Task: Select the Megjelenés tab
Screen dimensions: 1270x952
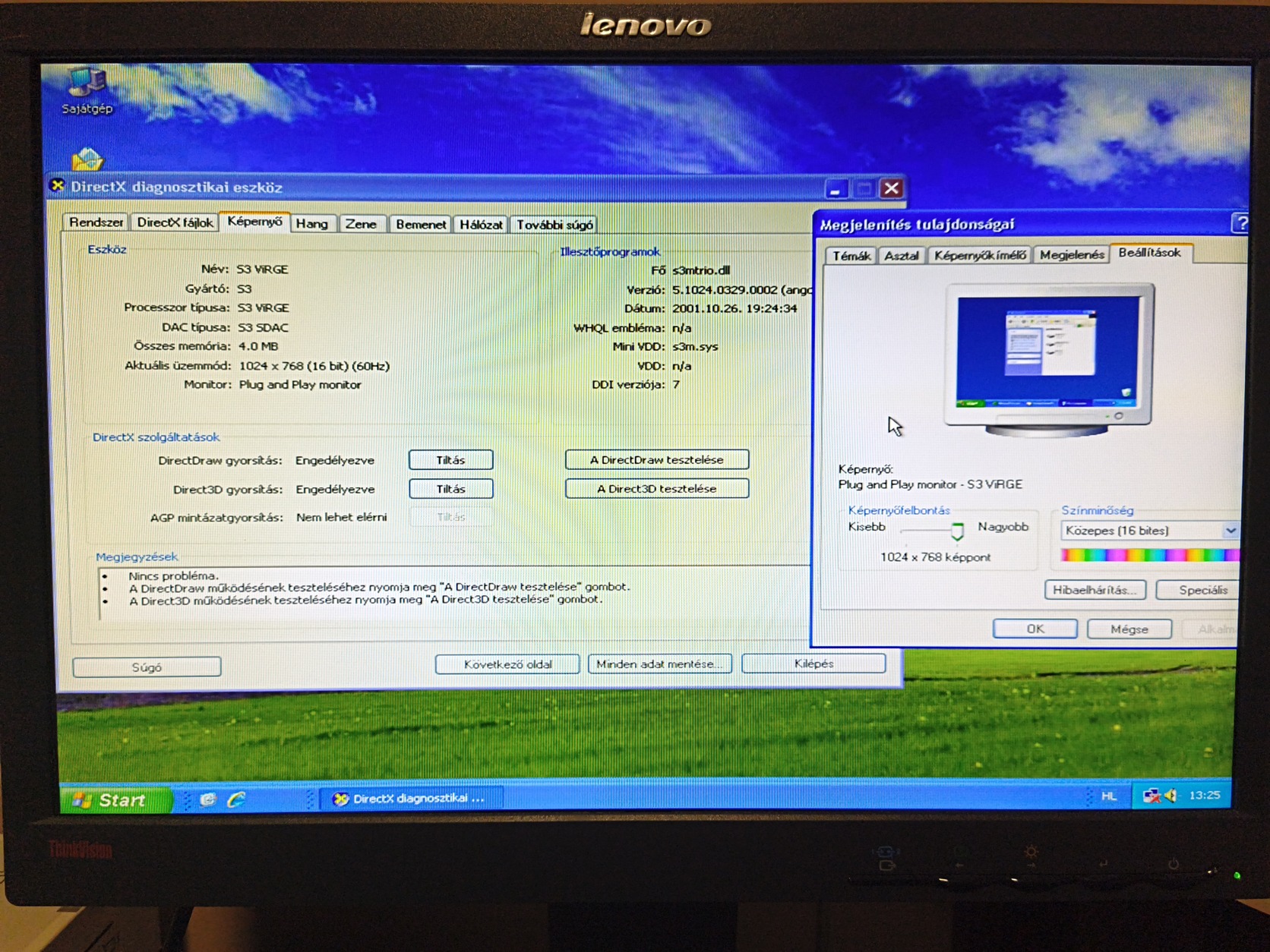Action: click(1072, 255)
